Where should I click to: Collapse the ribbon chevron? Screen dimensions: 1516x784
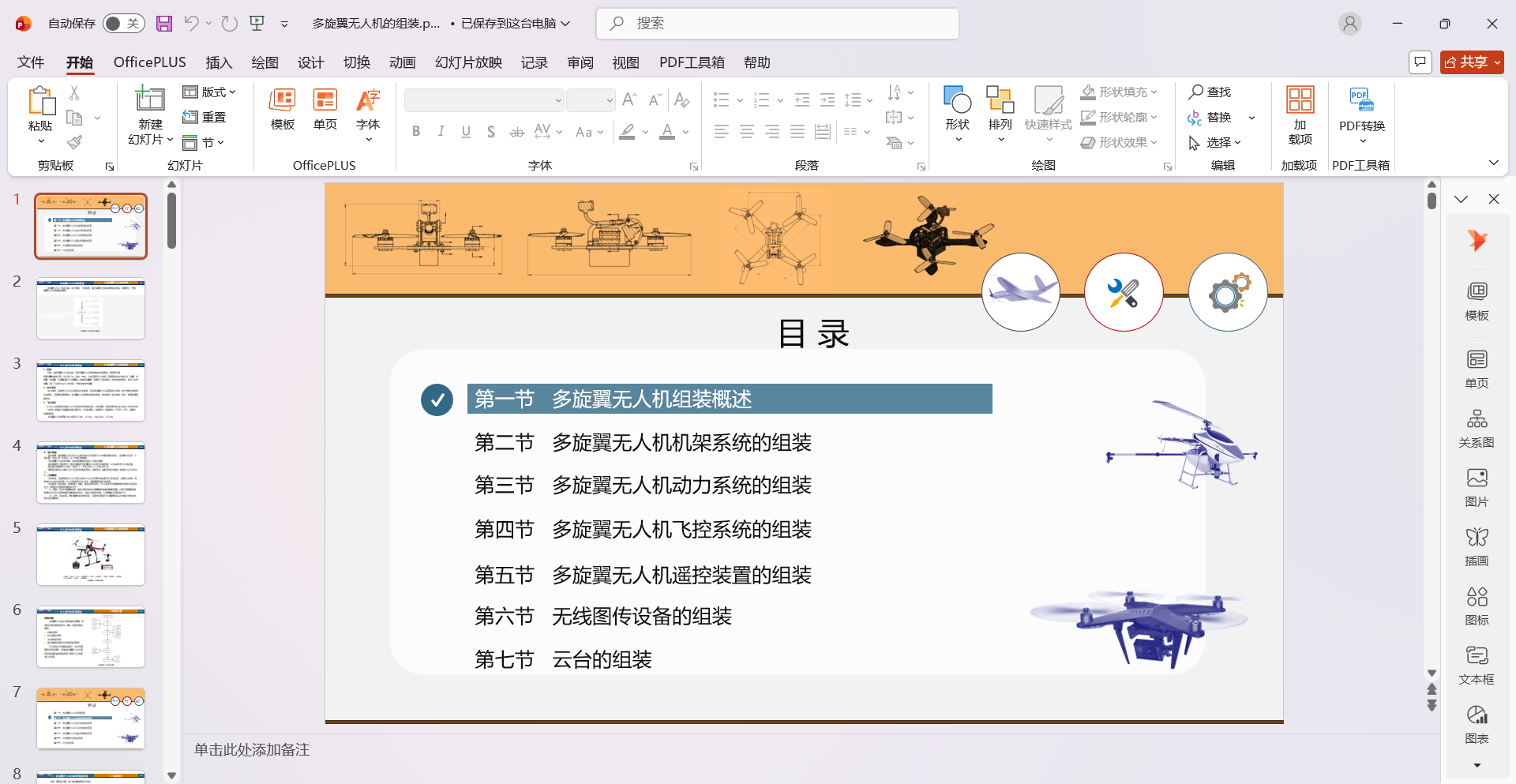pos(1493,163)
